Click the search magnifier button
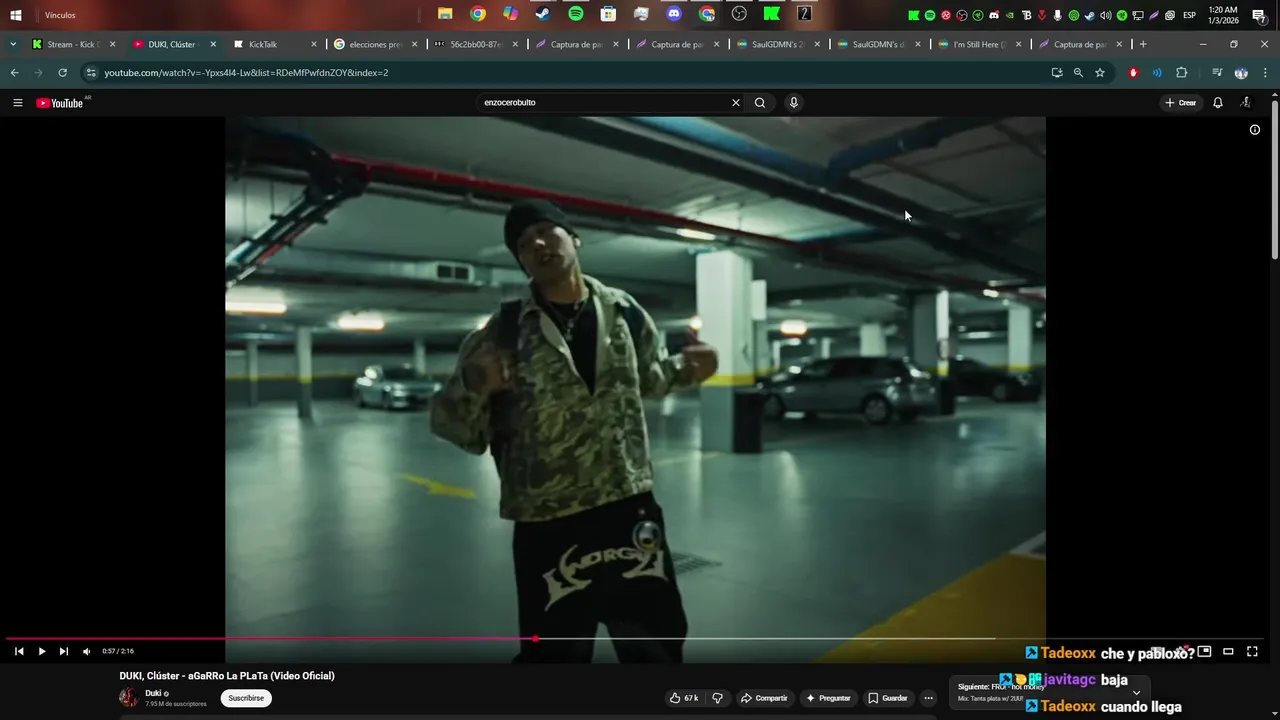Viewport: 1280px width, 720px height. coord(760,103)
